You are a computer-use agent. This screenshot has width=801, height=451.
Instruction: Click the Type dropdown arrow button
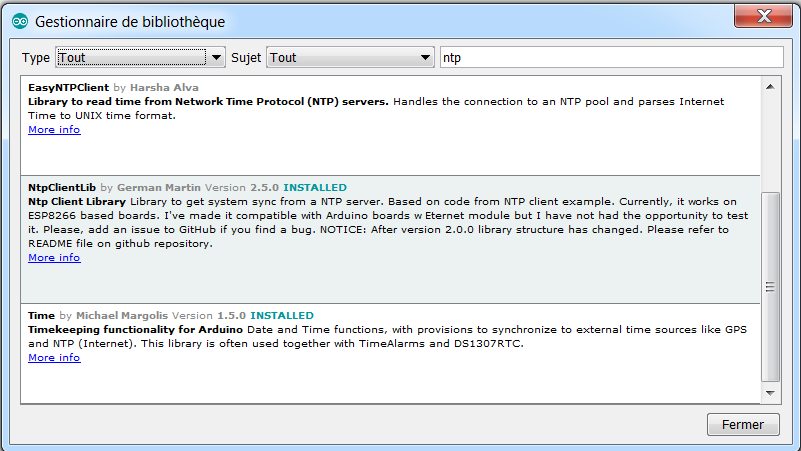pyautogui.click(x=216, y=58)
